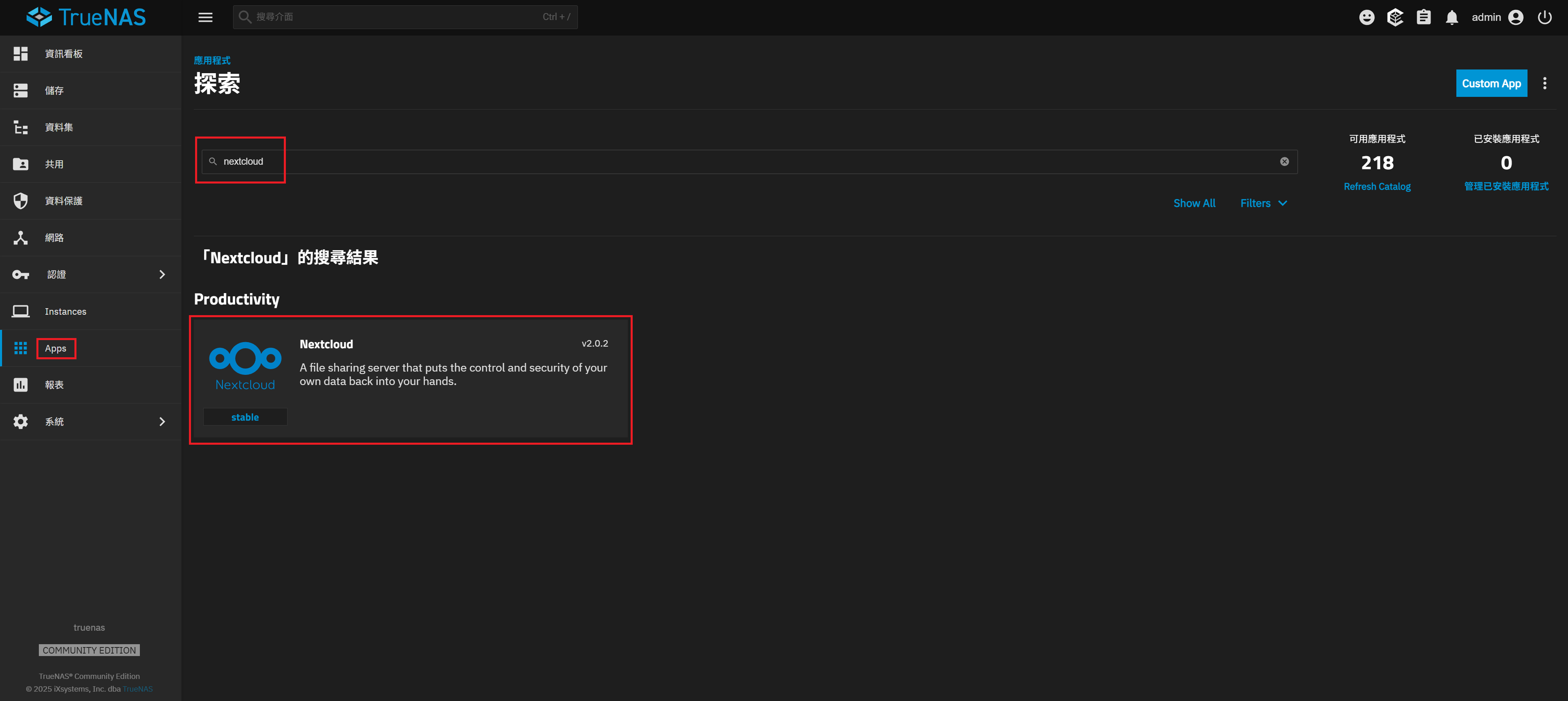Click 管理已安裝應用程式 link
The image size is (1568, 701).
(x=1506, y=186)
